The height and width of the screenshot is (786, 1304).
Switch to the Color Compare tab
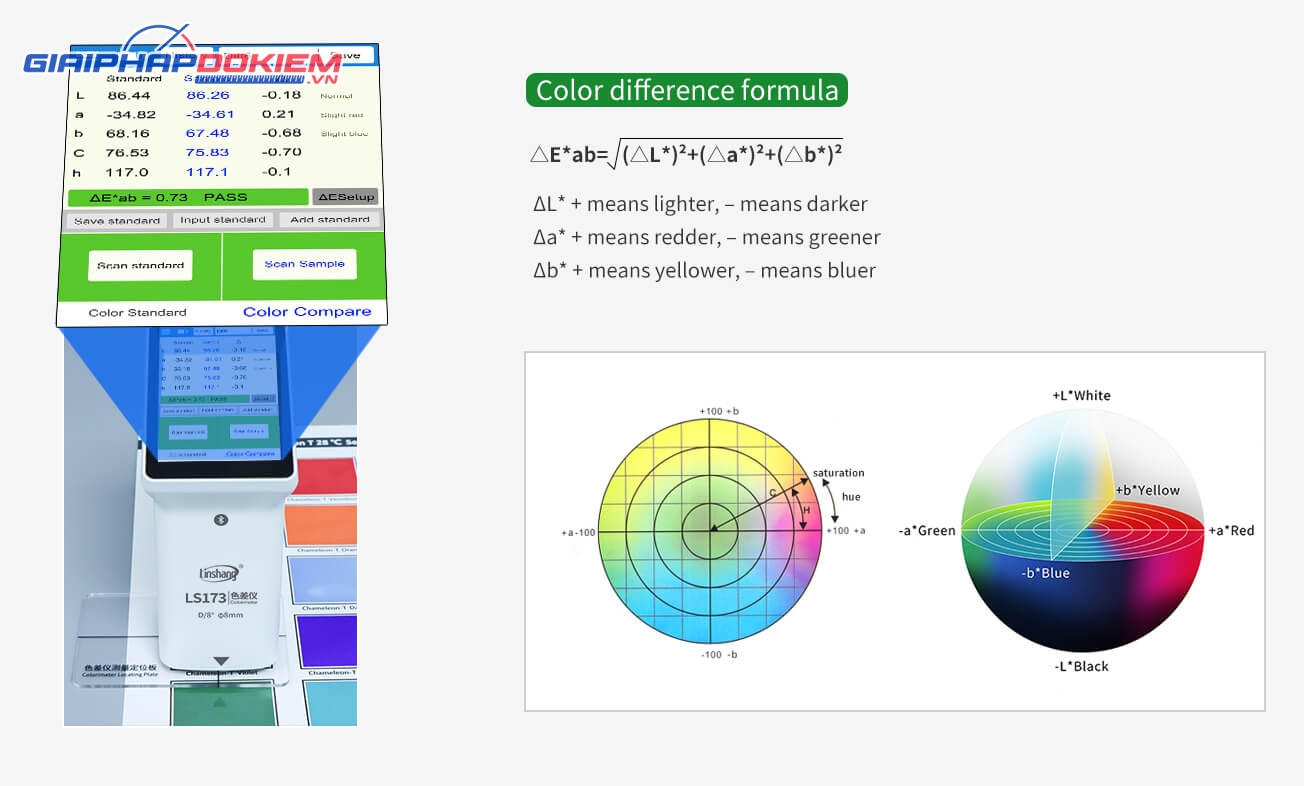[x=307, y=312]
